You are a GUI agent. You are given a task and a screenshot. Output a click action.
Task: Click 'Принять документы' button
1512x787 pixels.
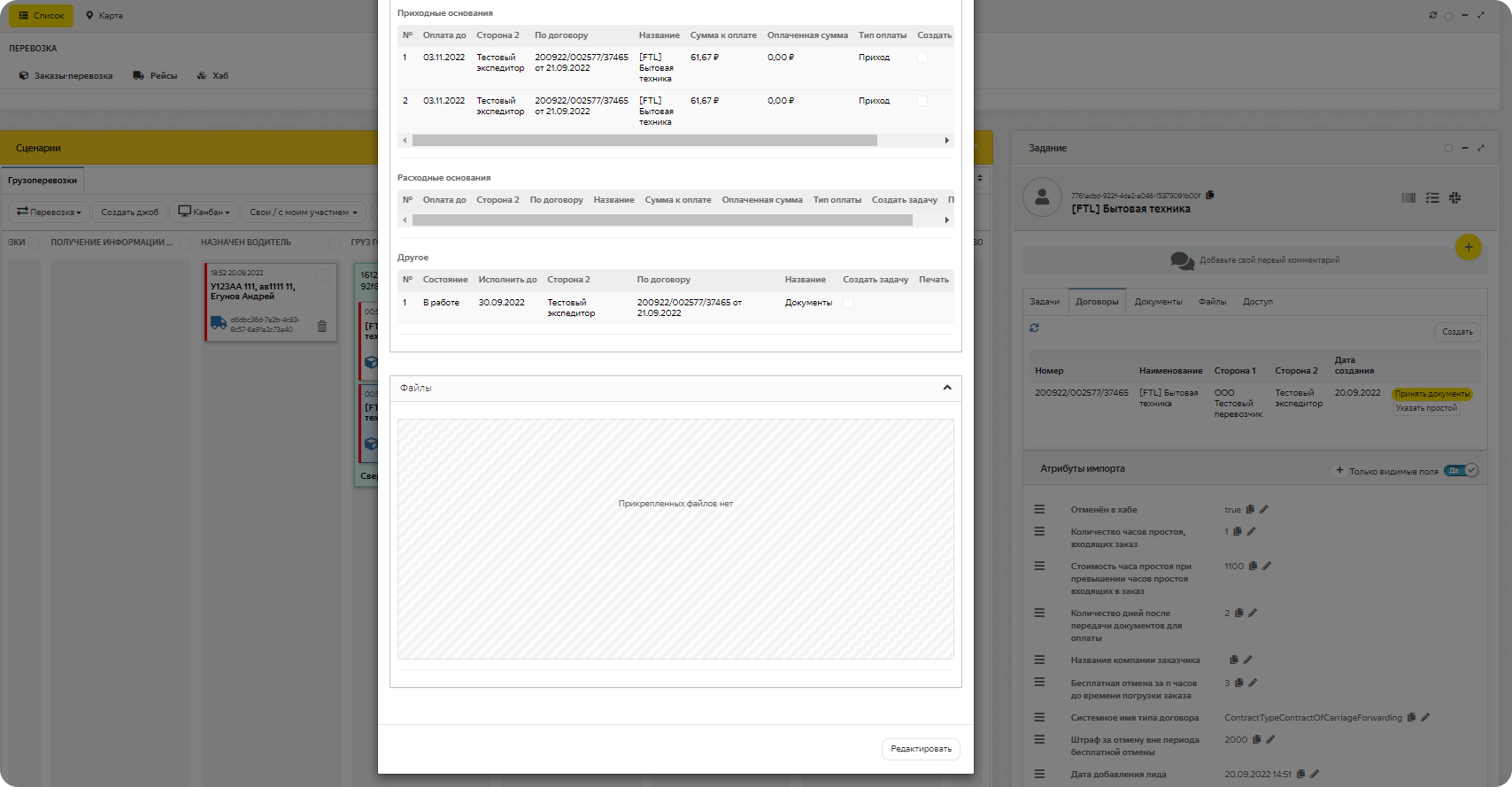point(1431,394)
